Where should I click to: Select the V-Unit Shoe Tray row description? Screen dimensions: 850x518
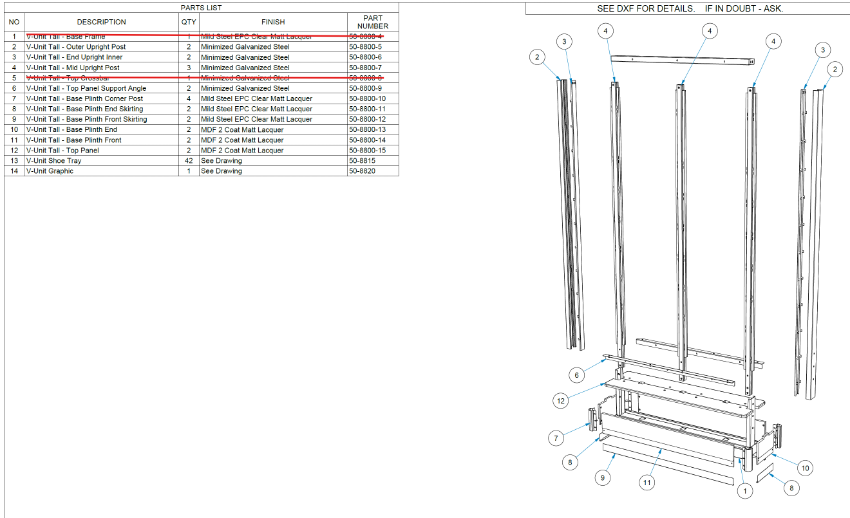pos(56,160)
